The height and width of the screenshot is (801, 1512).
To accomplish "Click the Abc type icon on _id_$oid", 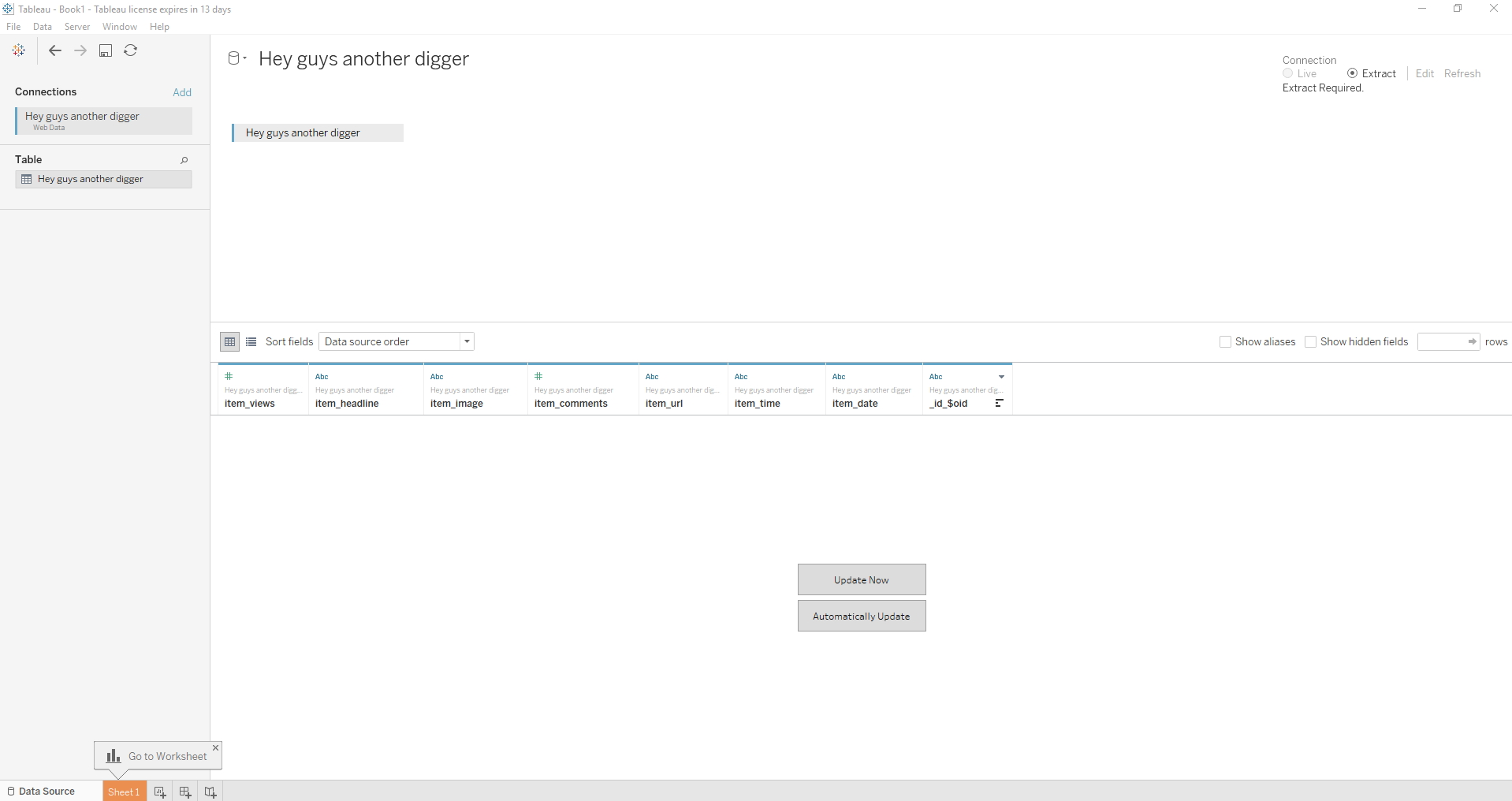I will 936,377.
